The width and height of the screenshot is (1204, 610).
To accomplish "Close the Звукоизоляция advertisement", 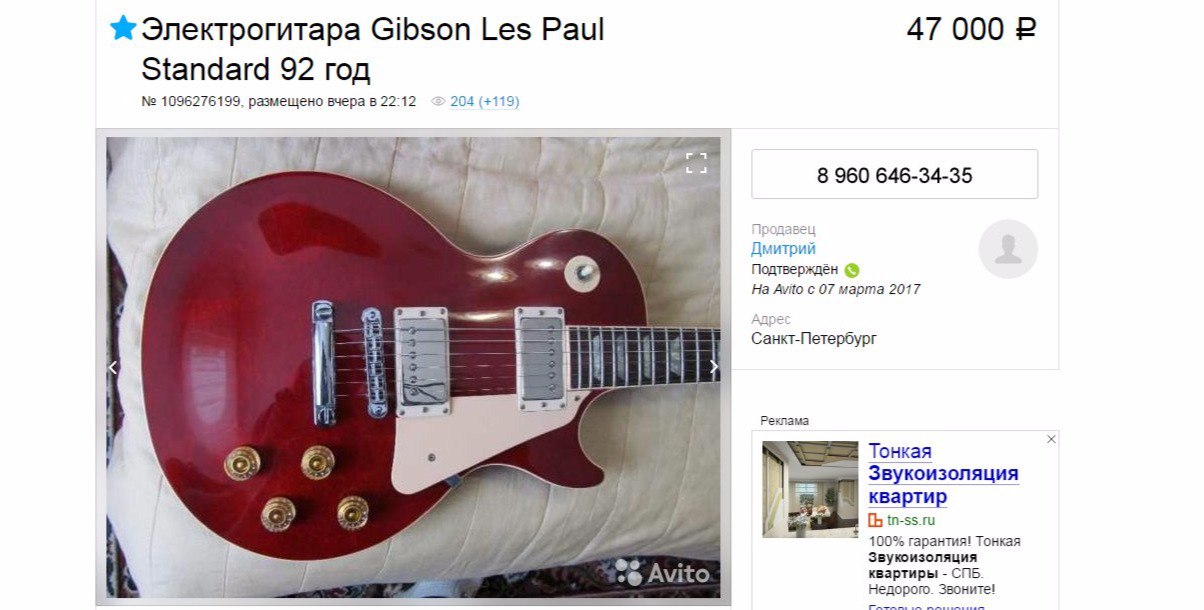I will tap(1051, 439).
